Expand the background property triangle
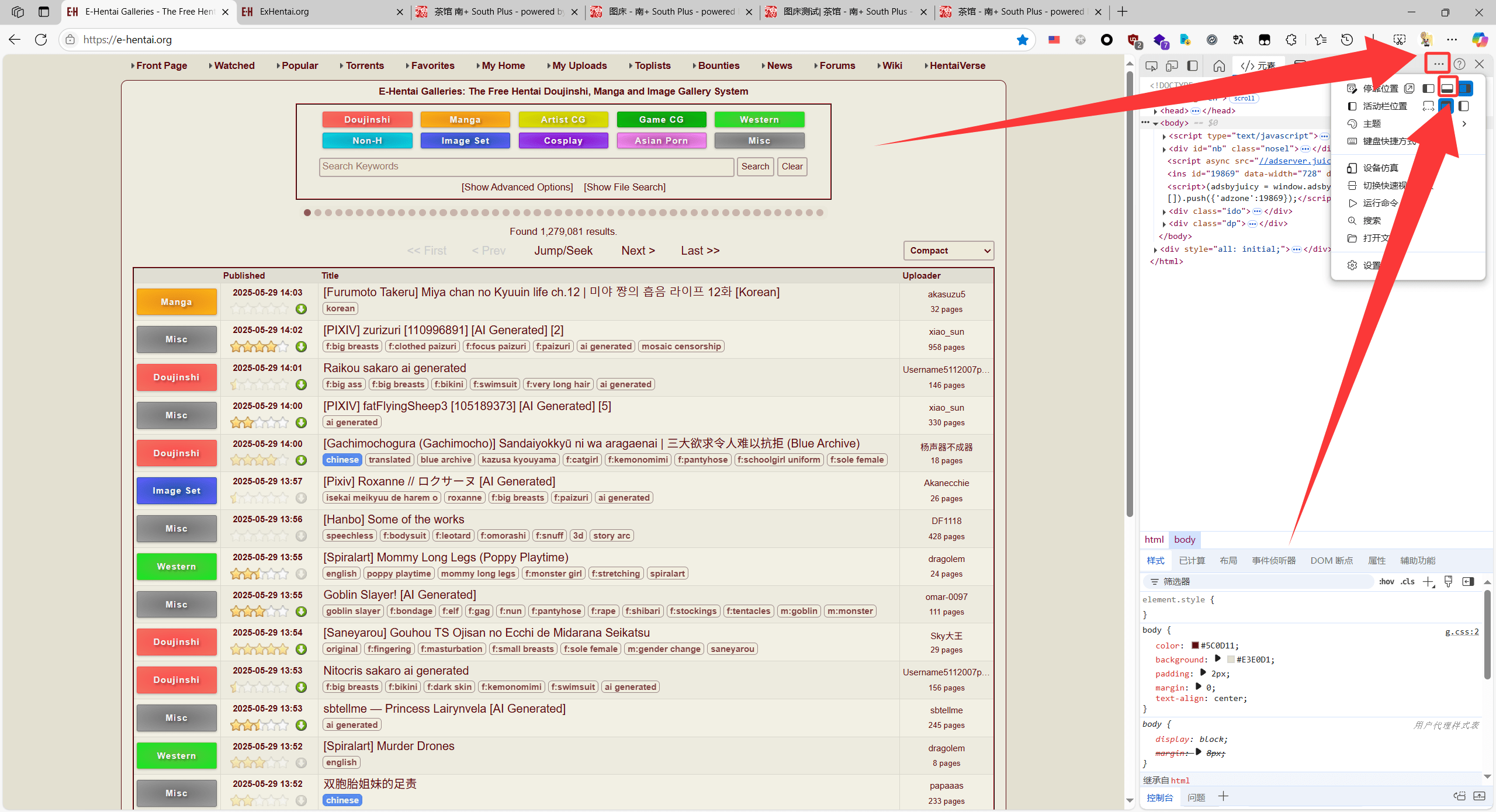1496x812 pixels. pyautogui.click(x=1217, y=659)
